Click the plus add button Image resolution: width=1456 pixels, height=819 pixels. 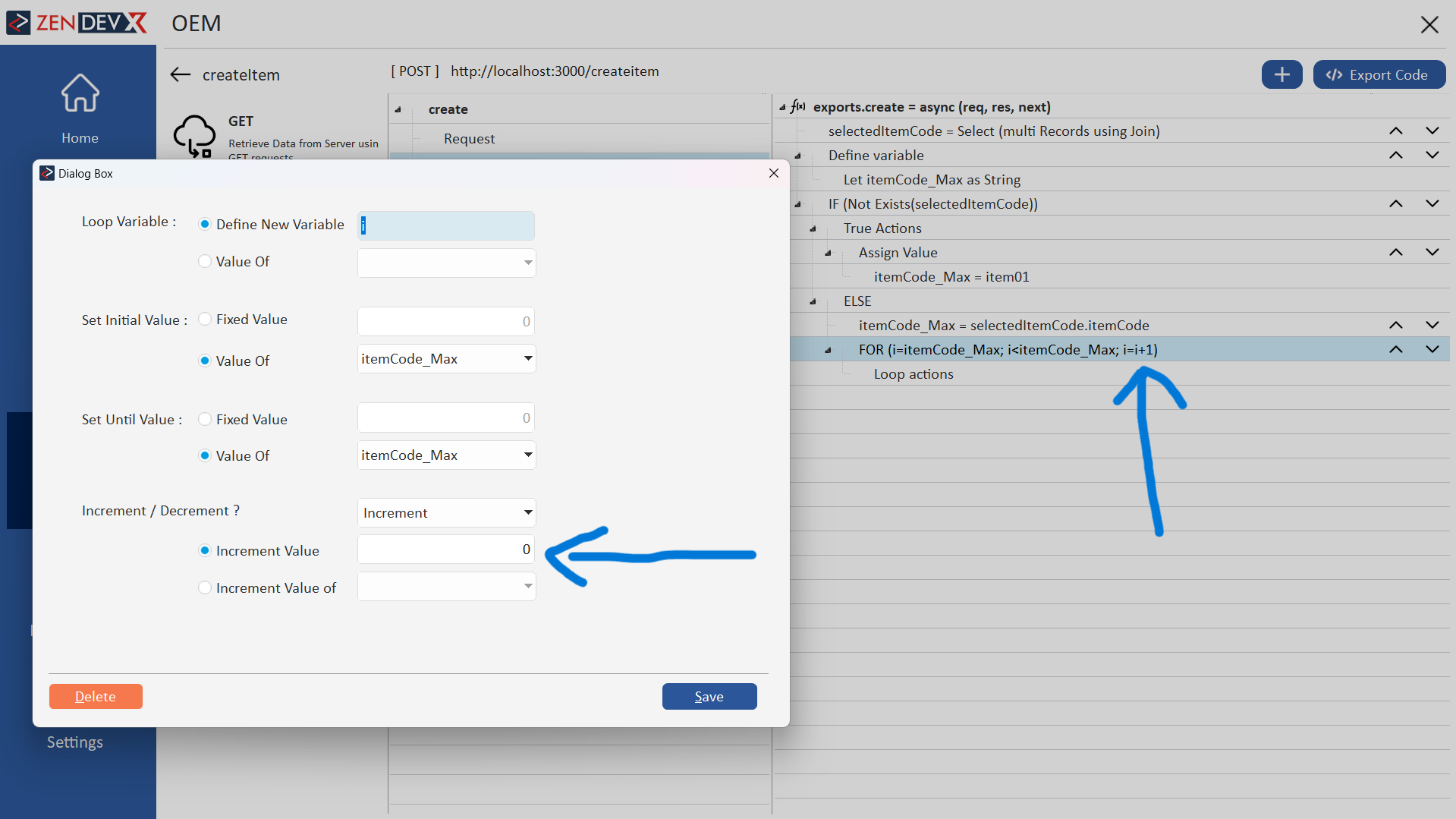pos(1281,74)
